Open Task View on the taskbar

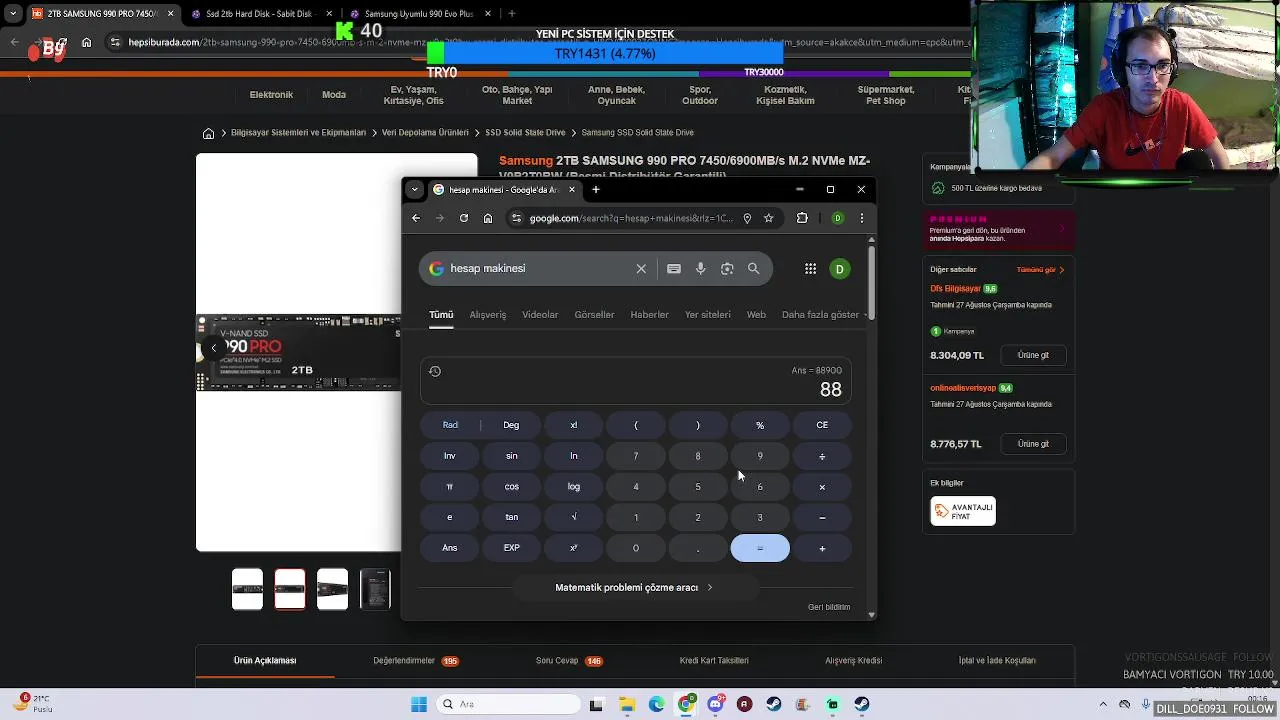click(x=596, y=704)
